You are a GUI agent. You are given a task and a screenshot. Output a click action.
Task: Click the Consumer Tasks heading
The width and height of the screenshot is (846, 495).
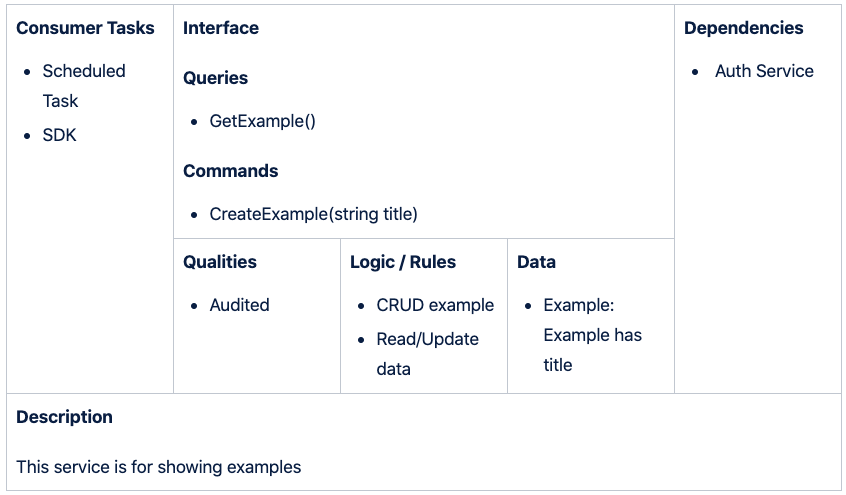85,28
